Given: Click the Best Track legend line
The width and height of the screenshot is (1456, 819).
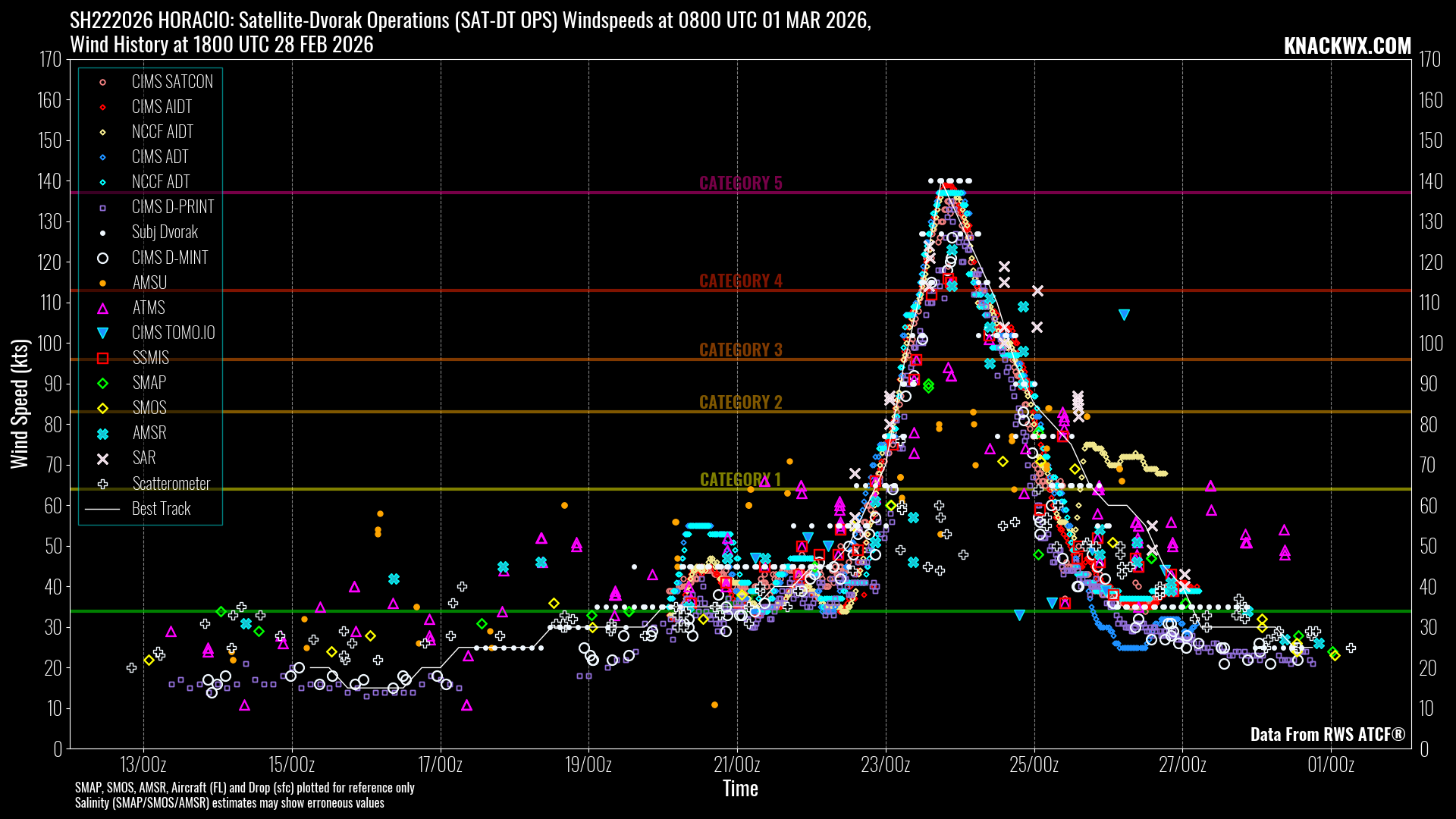Looking at the screenshot, I should (x=103, y=509).
